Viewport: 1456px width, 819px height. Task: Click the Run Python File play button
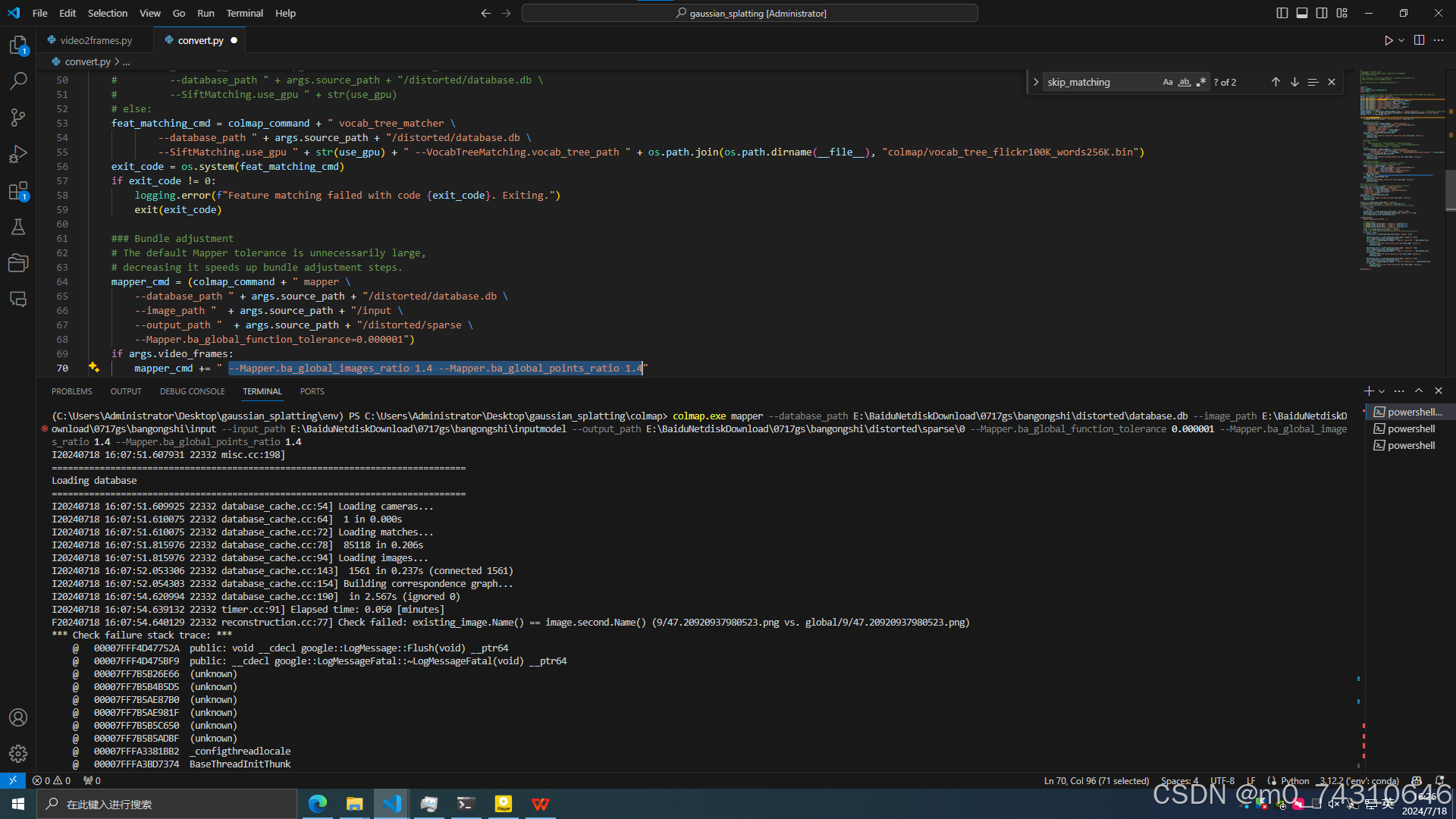[1388, 40]
